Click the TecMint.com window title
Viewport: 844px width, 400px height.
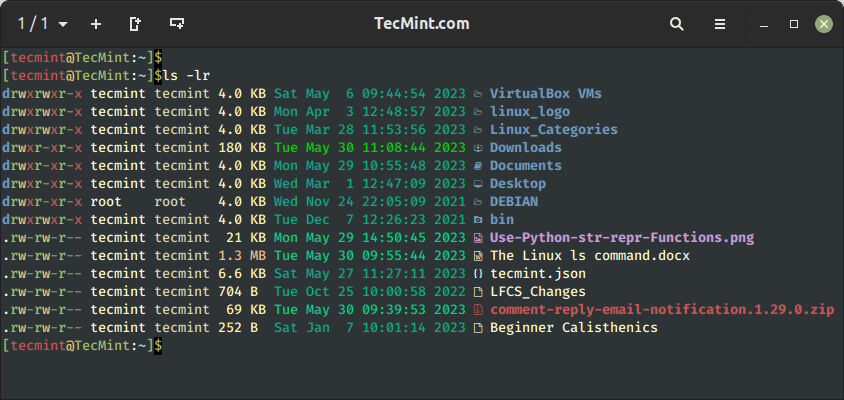421,24
